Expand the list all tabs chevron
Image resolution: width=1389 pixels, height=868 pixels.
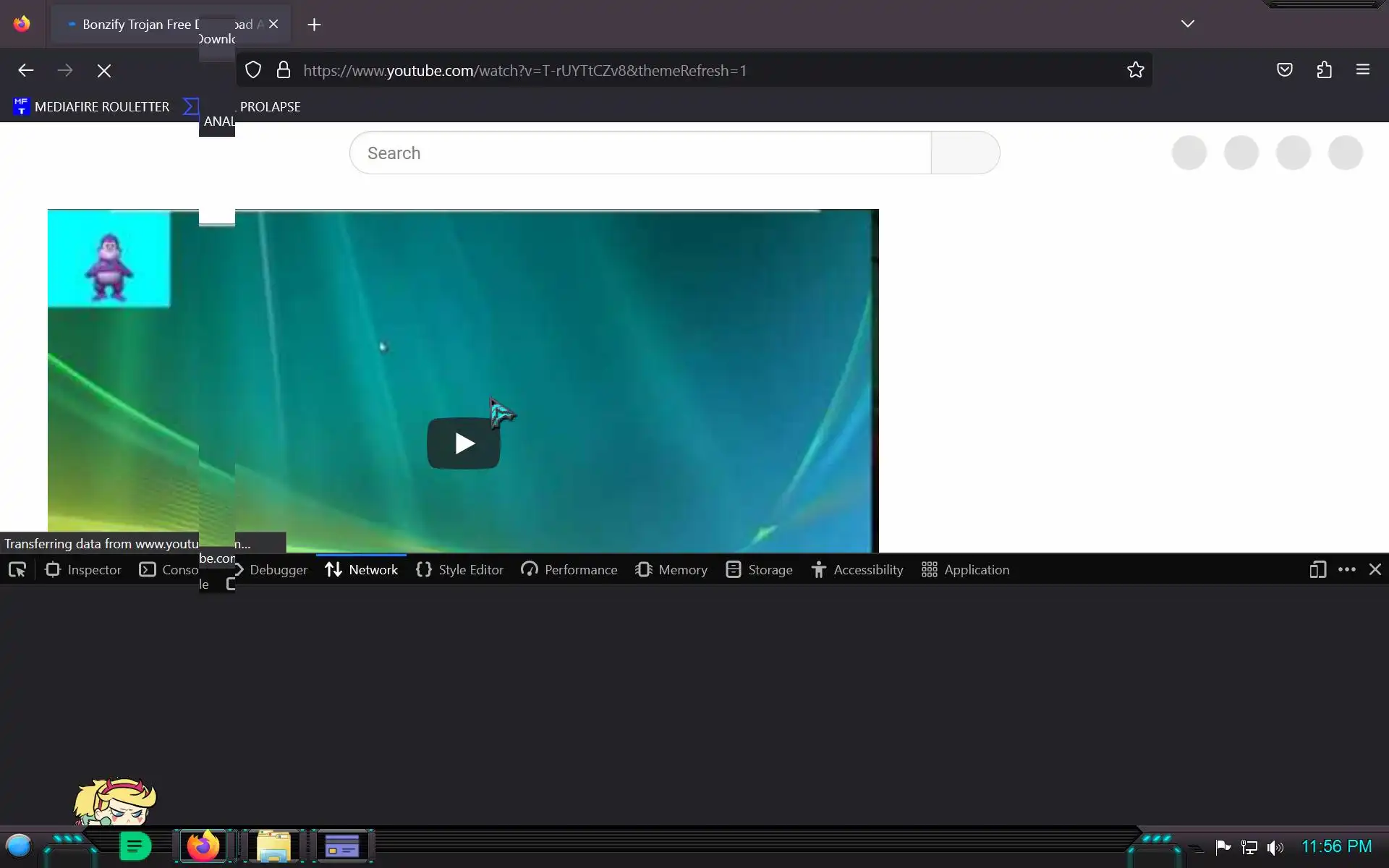[1187, 24]
